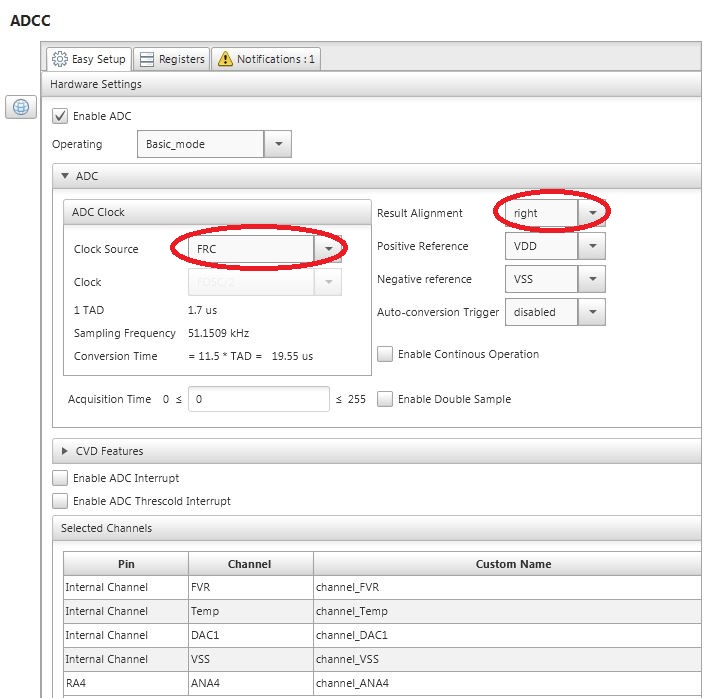This screenshot has width=704, height=698.
Task: Open the Easy Setup tab
Action: 88,59
